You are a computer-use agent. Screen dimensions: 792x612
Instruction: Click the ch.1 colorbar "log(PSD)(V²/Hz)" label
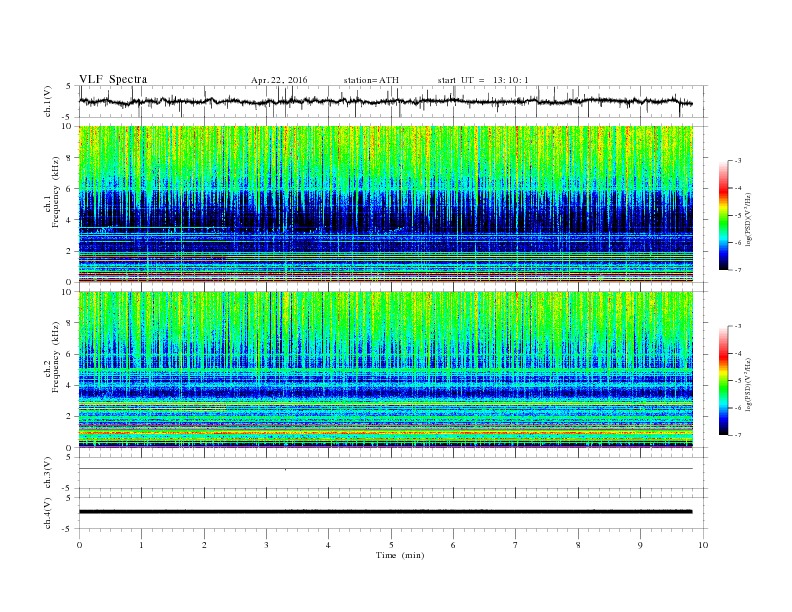pos(749,219)
